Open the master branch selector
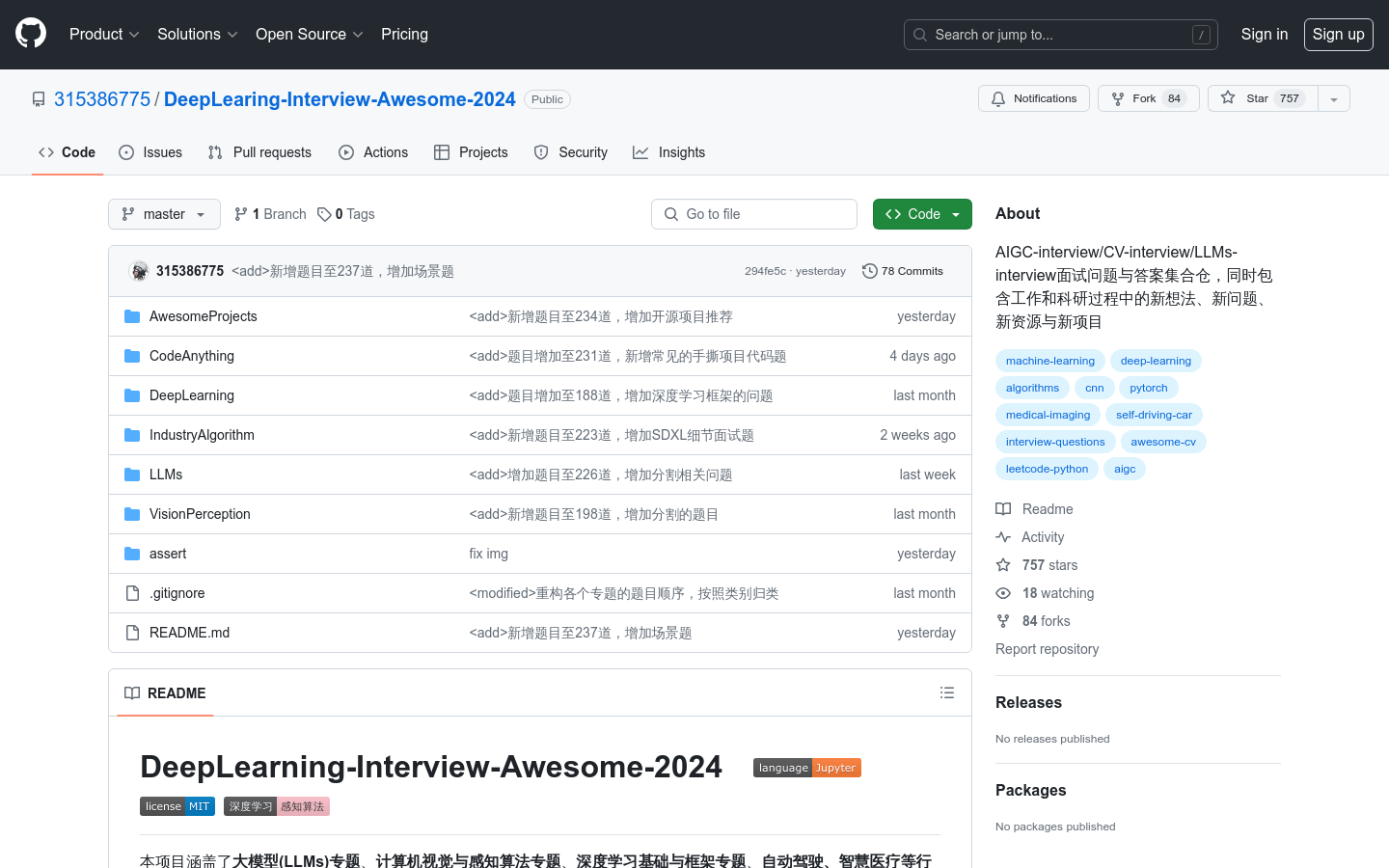Viewport: 1389px width, 868px height. pyautogui.click(x=164, y=214)
